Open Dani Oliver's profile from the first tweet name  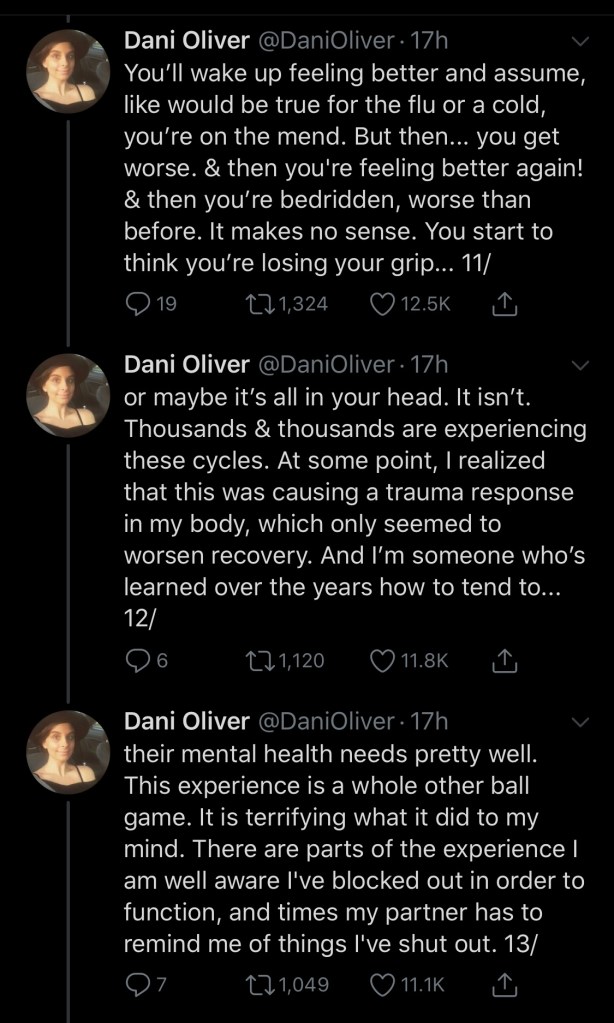coord(186,42)
